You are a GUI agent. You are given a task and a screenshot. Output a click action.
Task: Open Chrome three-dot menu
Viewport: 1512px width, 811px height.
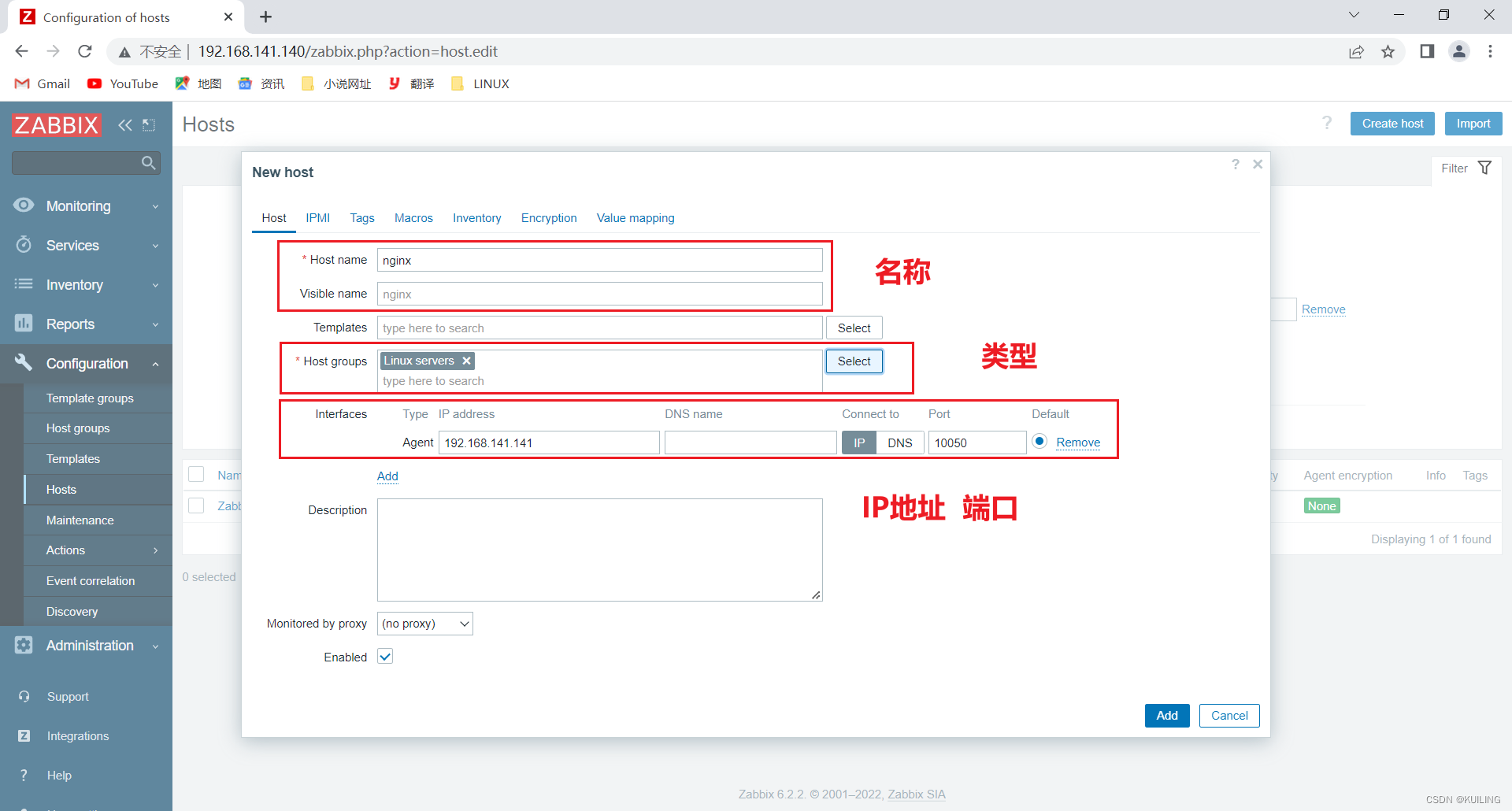[1490, 51]
